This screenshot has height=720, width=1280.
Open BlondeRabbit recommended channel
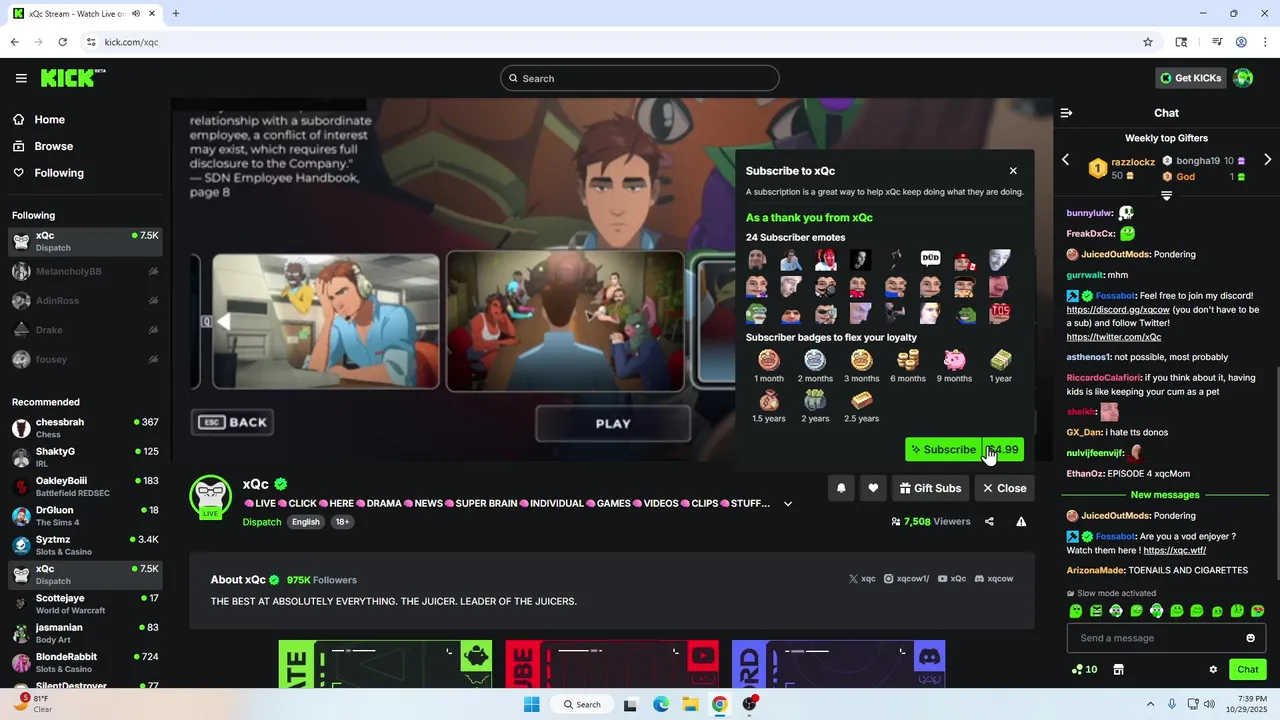pos(85,663)
